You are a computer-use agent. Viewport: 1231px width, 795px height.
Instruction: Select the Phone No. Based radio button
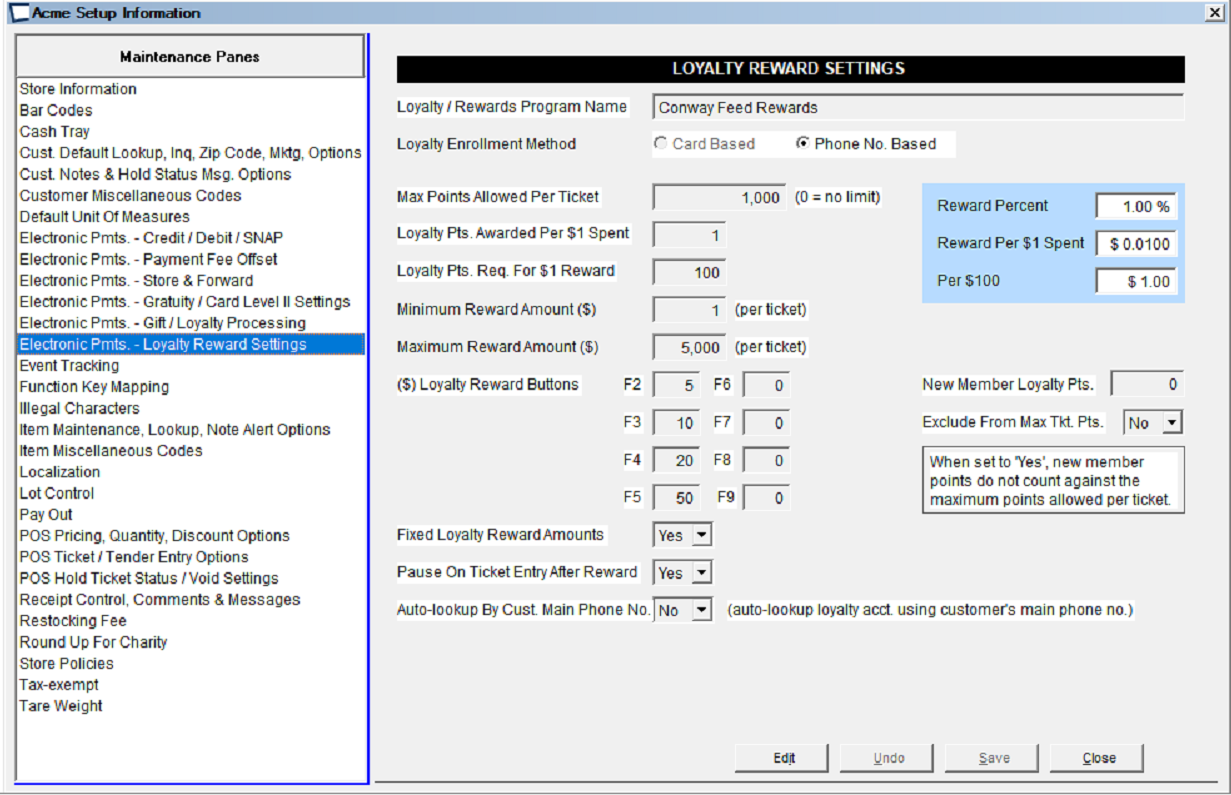tap(802, 144)
